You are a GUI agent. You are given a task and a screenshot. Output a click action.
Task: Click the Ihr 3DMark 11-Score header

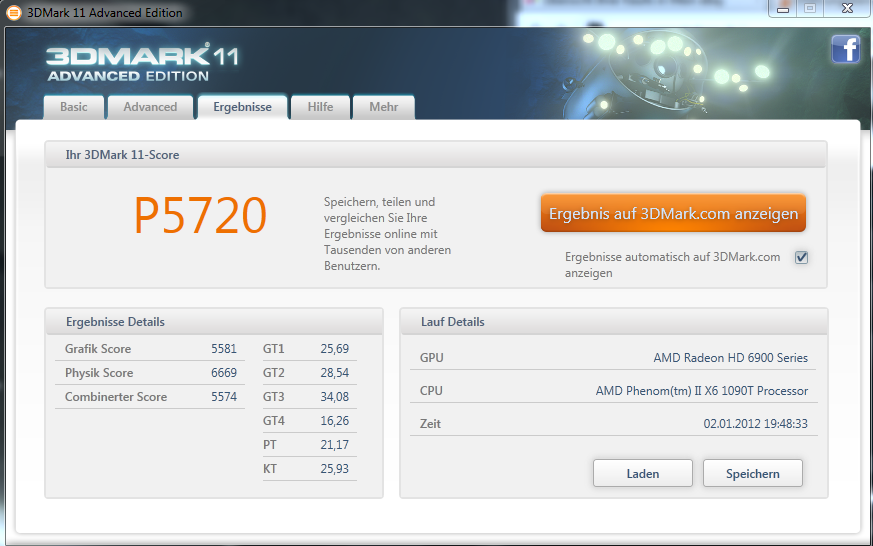tap(436, 155)
